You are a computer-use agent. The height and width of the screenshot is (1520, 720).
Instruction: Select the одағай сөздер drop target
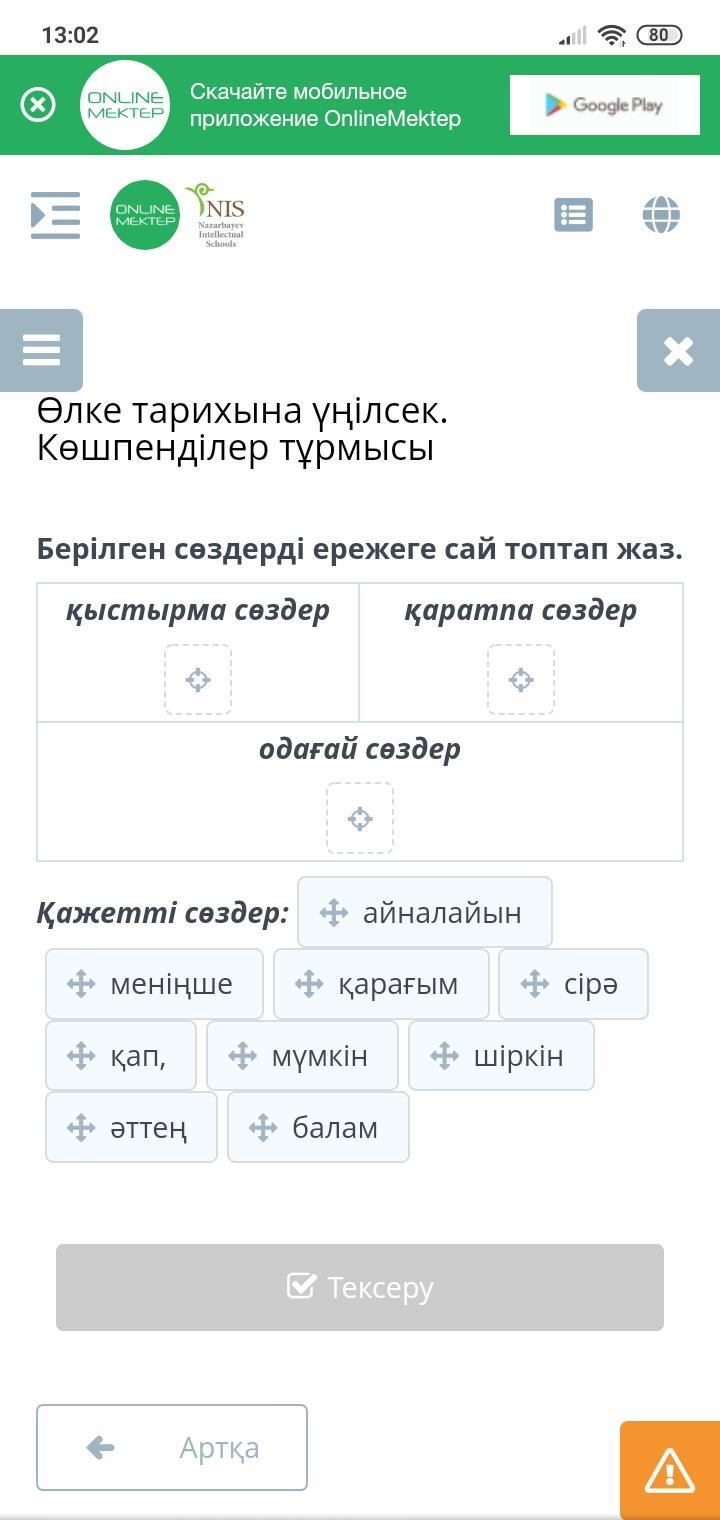[x=360, y=819]
